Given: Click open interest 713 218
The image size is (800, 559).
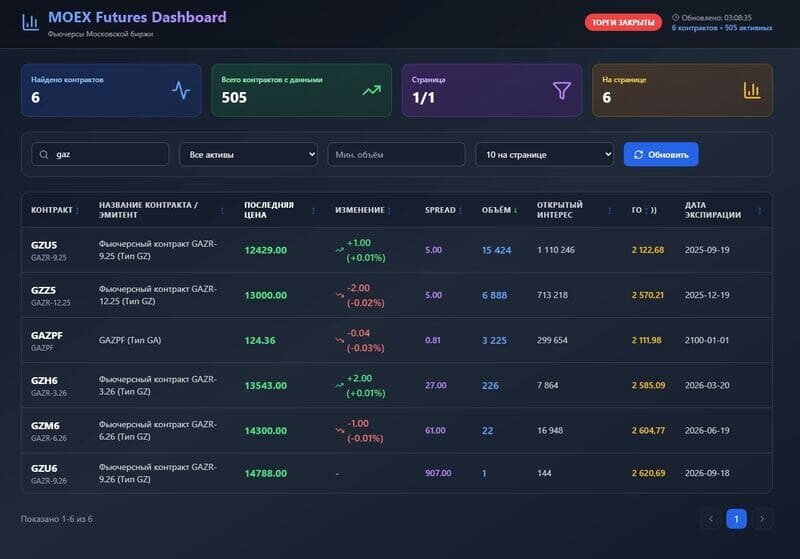Looking at the screenshot, I should (552, 295).
